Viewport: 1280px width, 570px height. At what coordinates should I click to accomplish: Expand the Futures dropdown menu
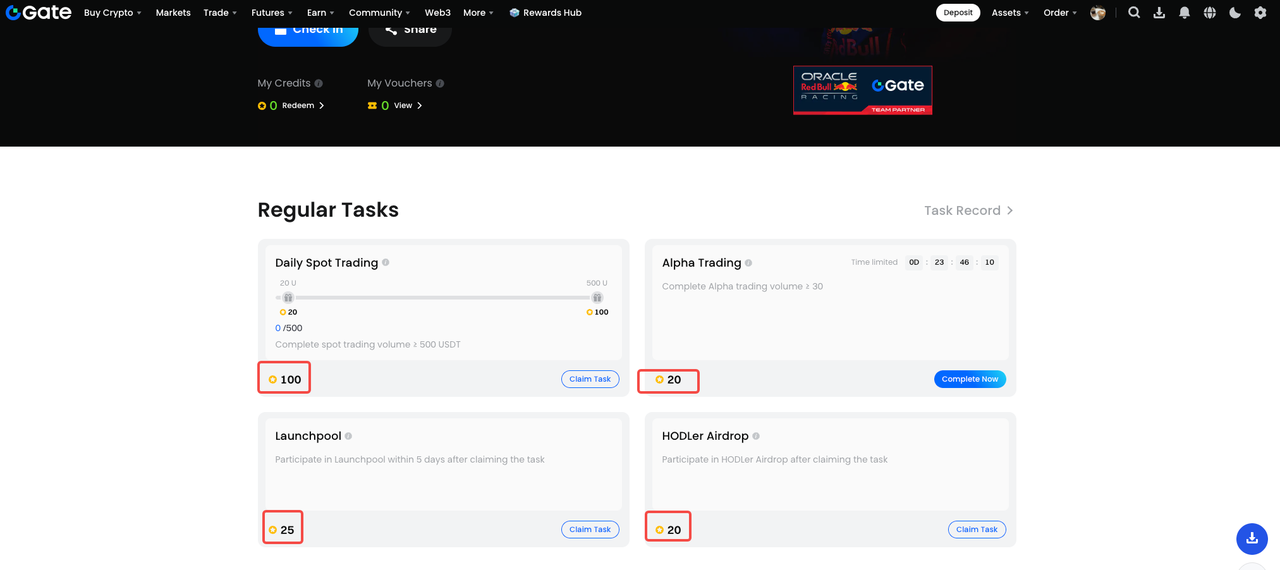point(272,13)
